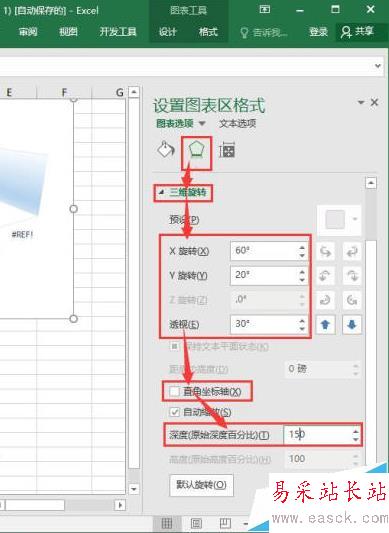This screenshot has height=533, width=389.
Task: Toggle Keep text flat checkbox
Action: click(x=174, y=346)
